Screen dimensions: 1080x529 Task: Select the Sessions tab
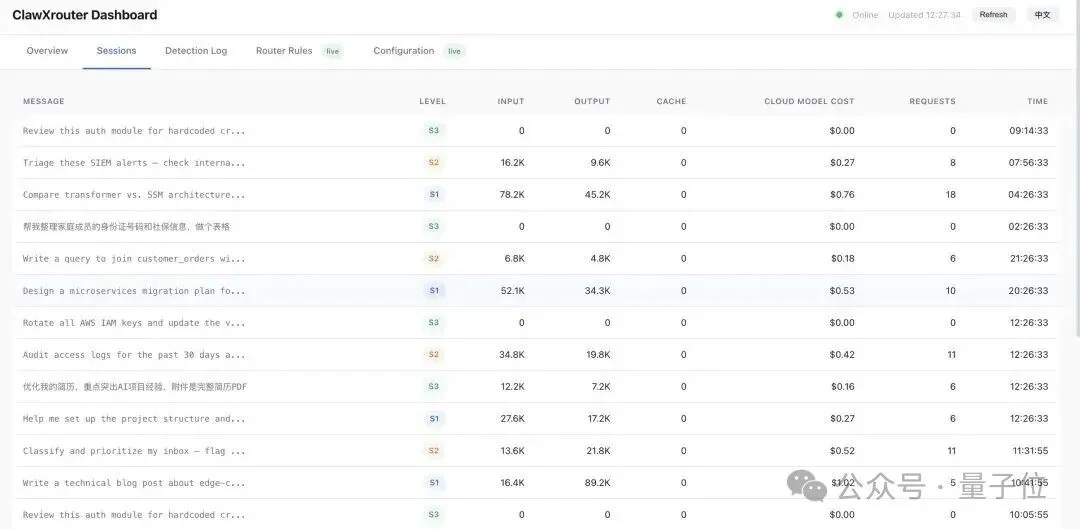(x=116, y=51)
